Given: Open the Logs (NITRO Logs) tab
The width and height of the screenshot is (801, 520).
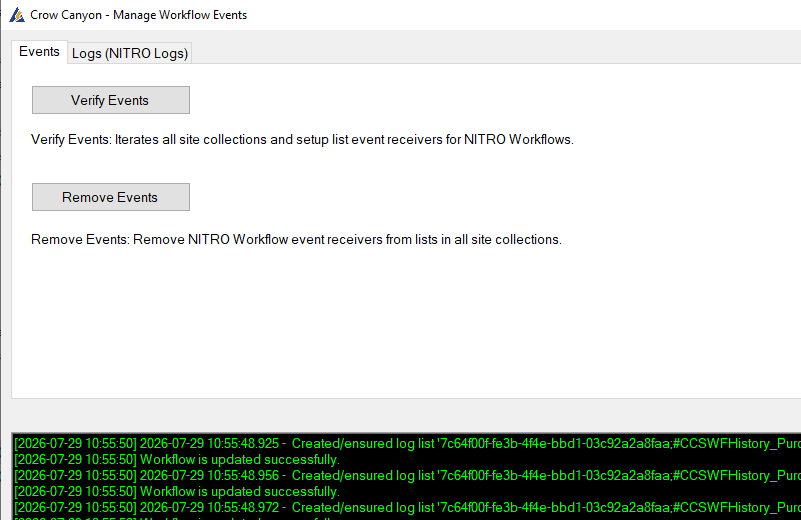Looking at the screenshot, I should [130, 53].
